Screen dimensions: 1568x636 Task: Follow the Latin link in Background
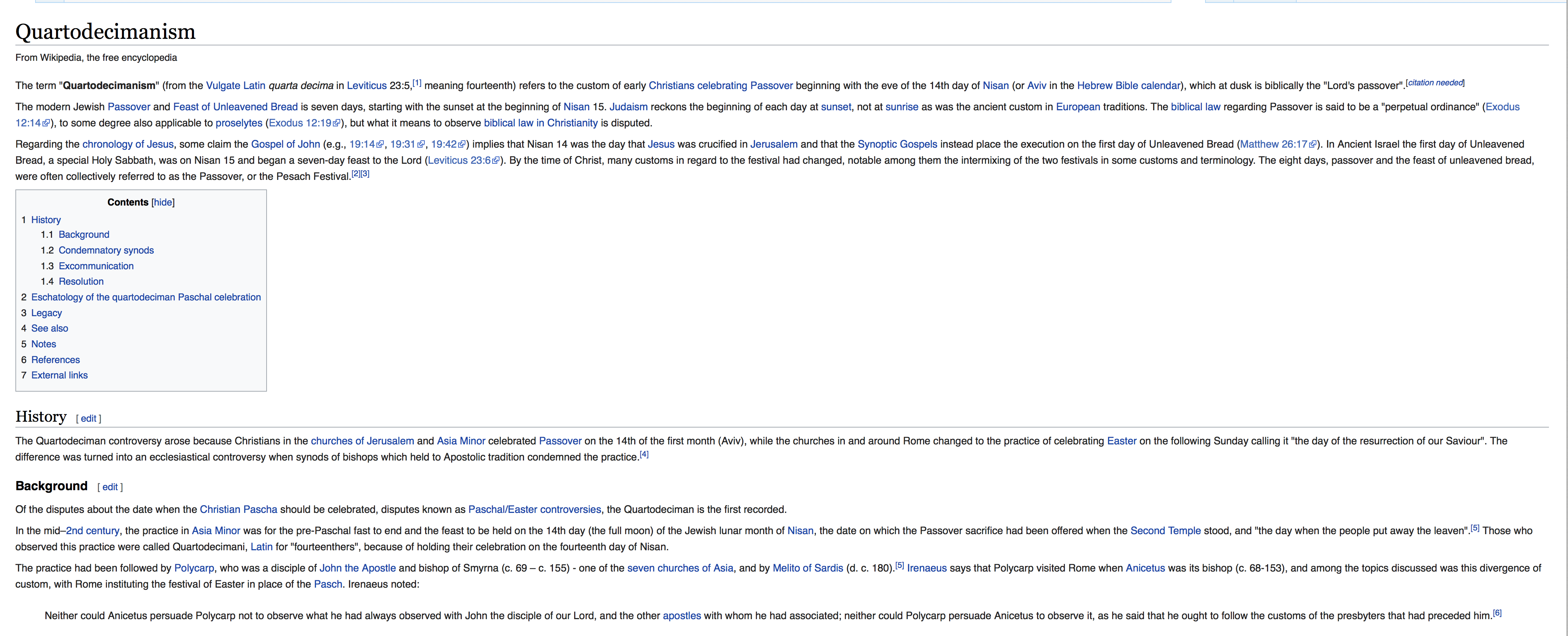tap(262, 547)
